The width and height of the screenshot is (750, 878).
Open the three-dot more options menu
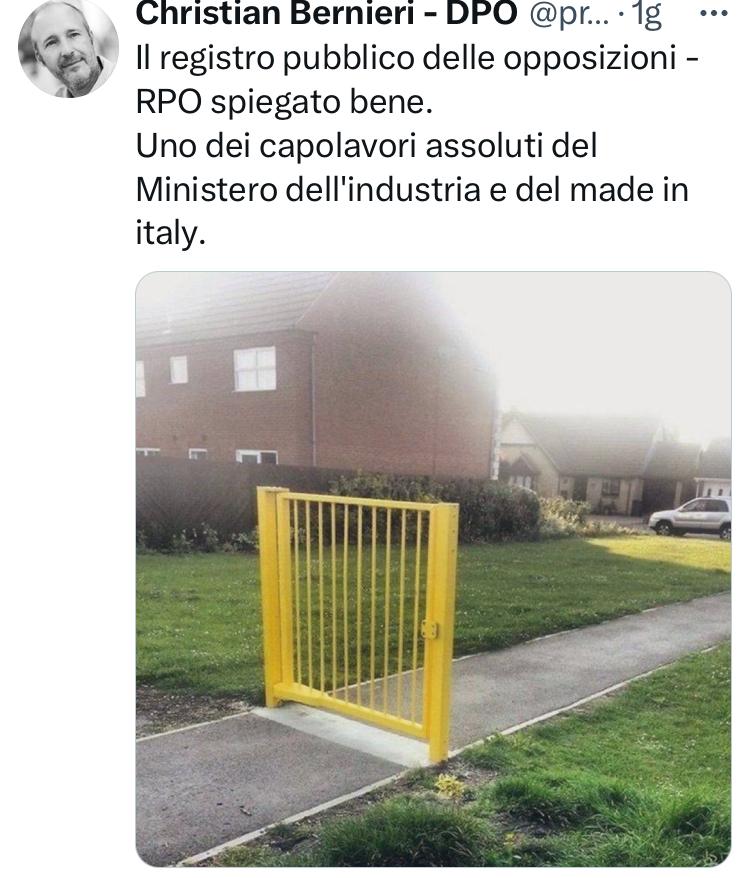pyautogui.click(x=714, y=13)
